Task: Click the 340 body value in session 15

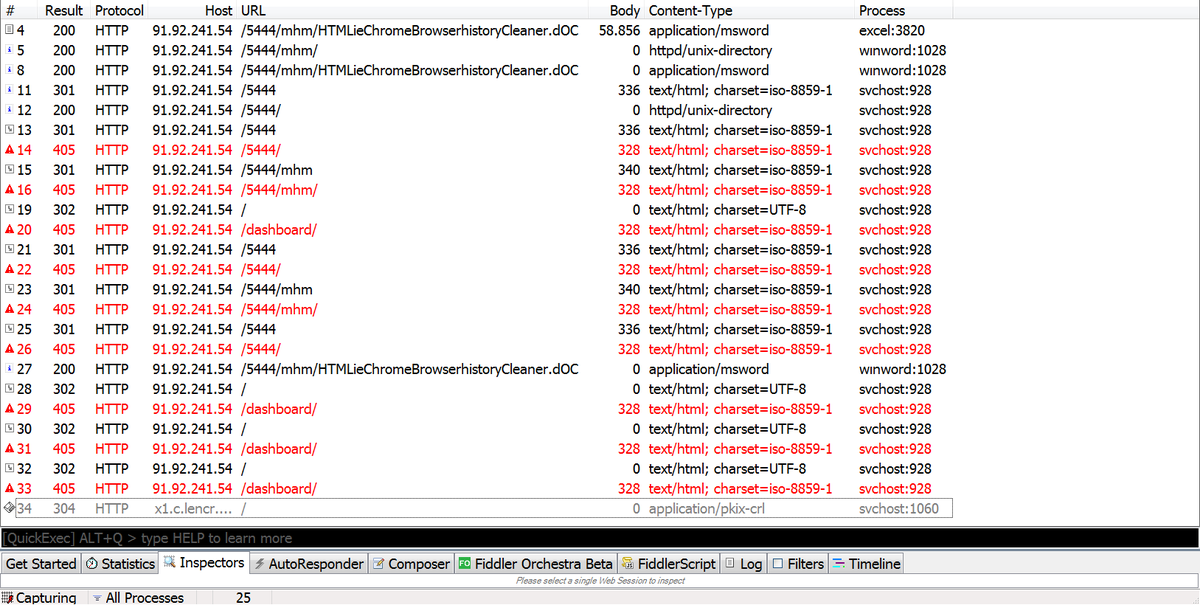Action: 629,170
